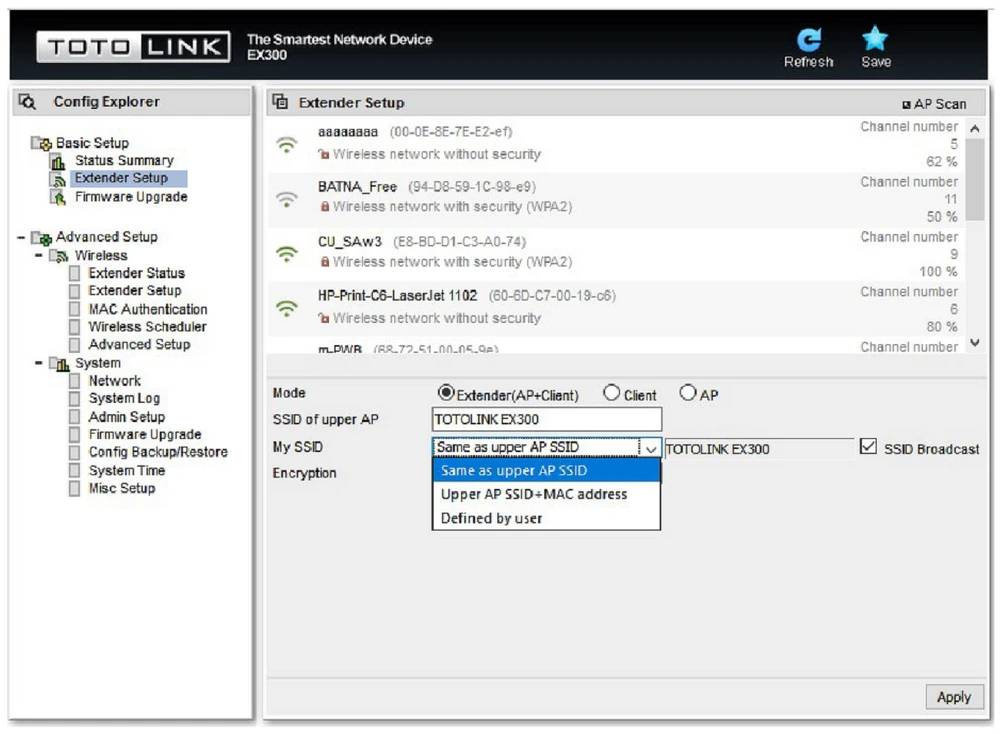
Task: Click the Save star icon
Action: pos(875,40)
